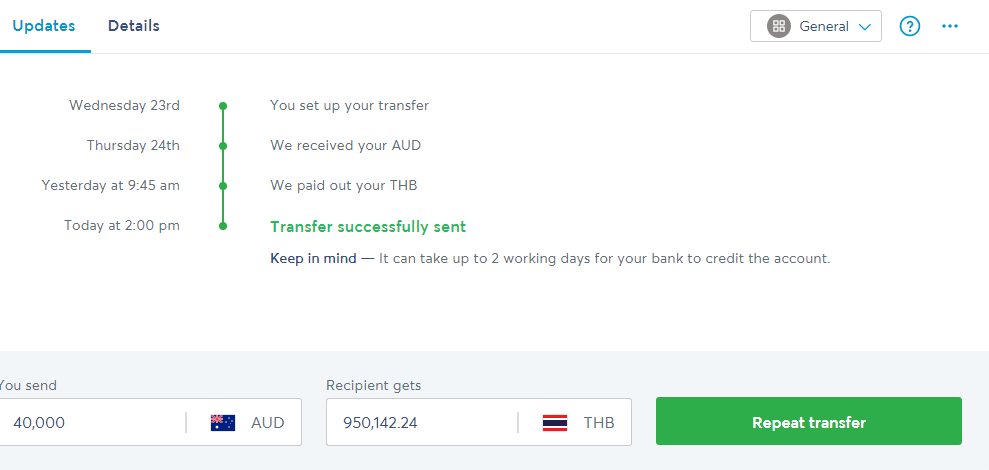Click the AUD currency code label
Viewport: 989px width, 470px height.
click(x=268, y=423)
